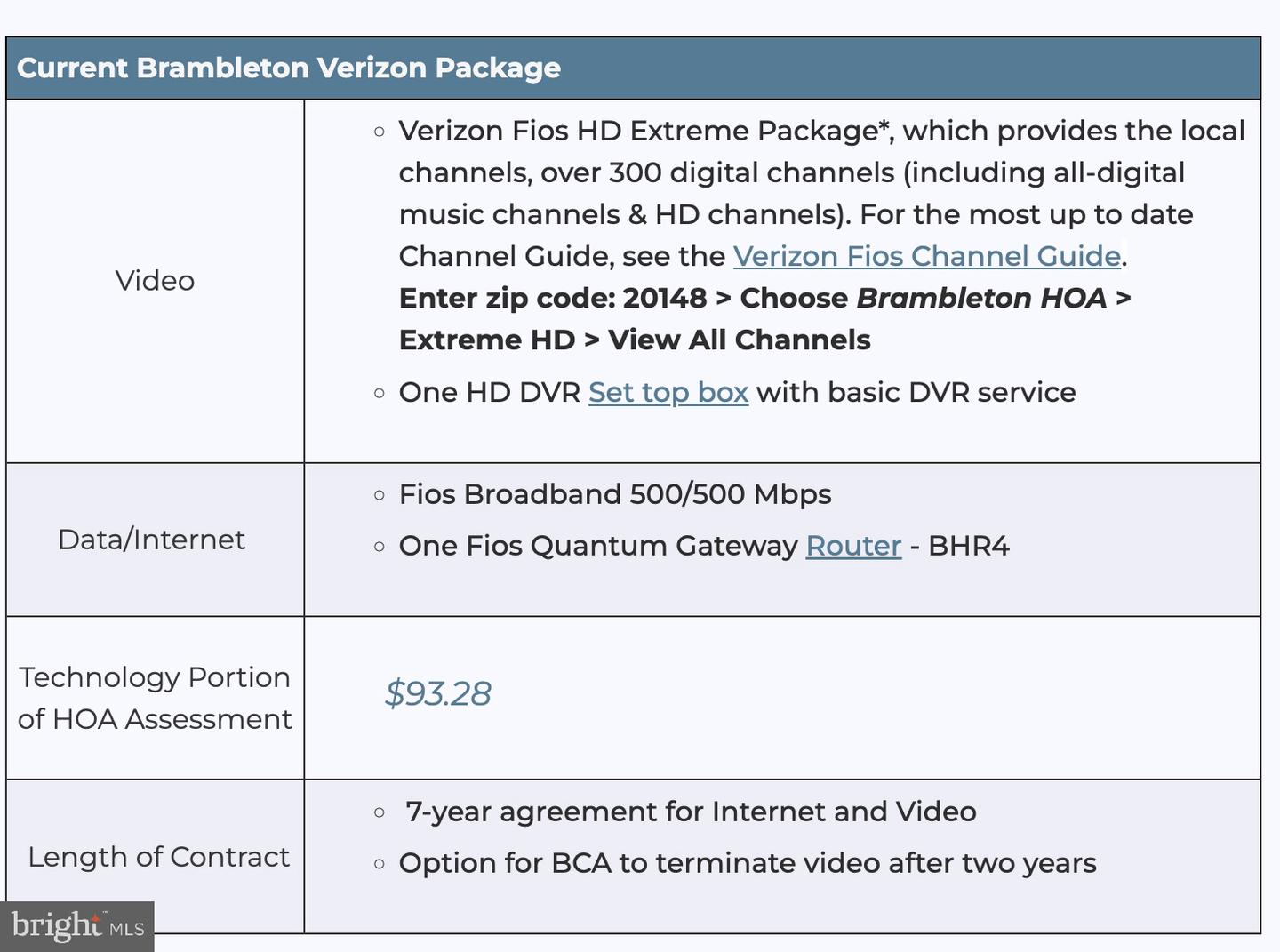Click the One Fios Quantum Gateway text

point(598,545)
